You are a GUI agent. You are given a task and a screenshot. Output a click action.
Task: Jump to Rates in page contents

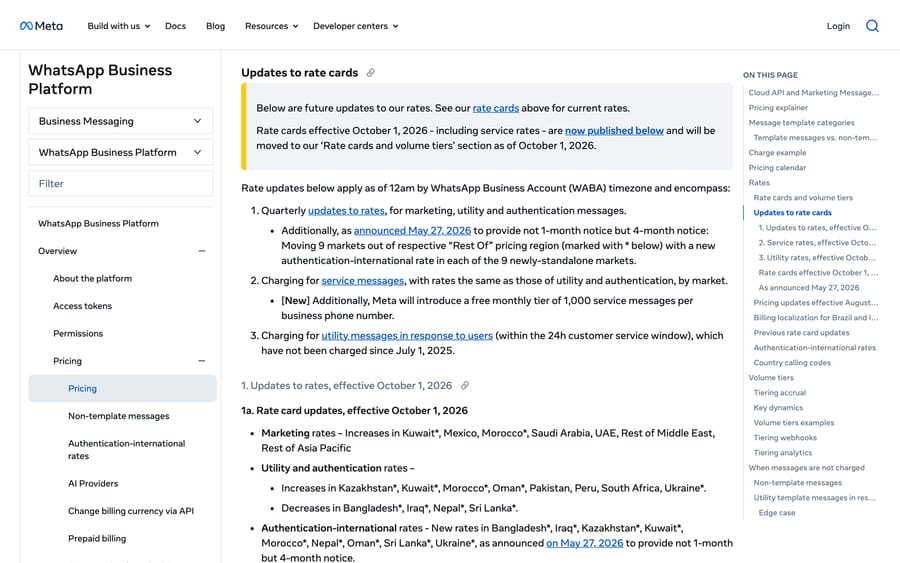[x=759, y=183]
